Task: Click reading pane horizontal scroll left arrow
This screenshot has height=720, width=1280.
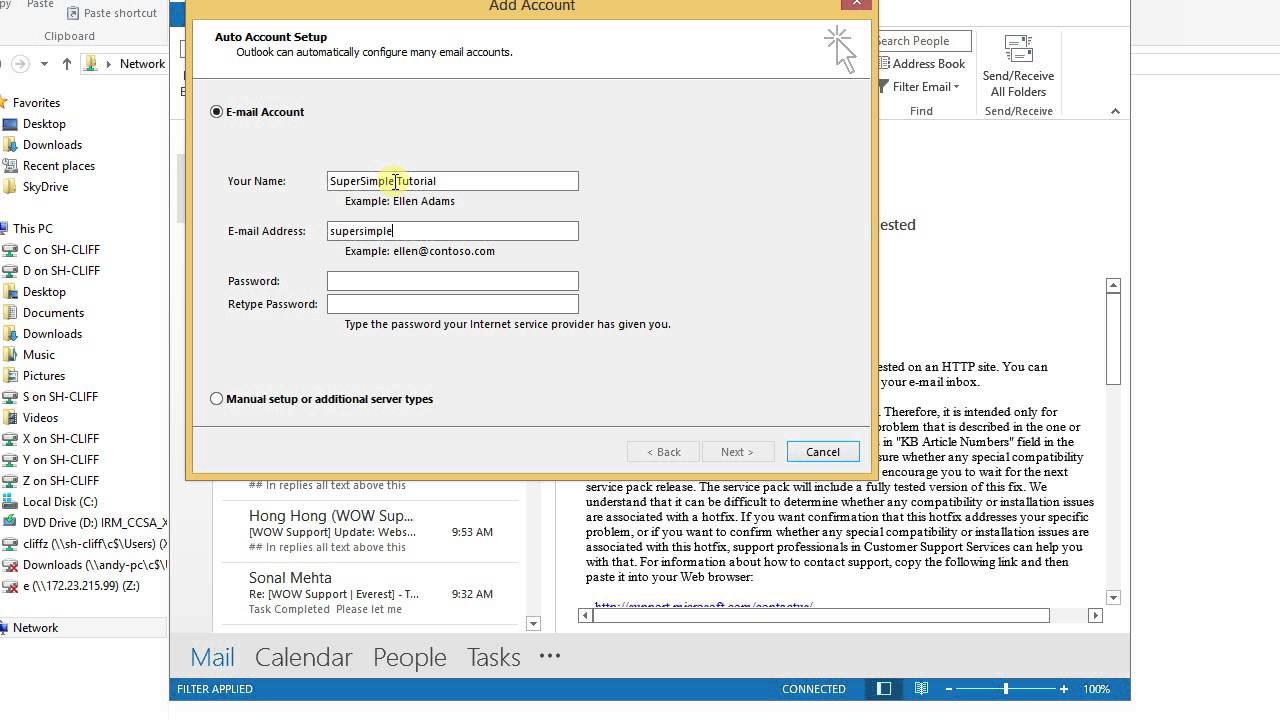Action: click(585, 616)
